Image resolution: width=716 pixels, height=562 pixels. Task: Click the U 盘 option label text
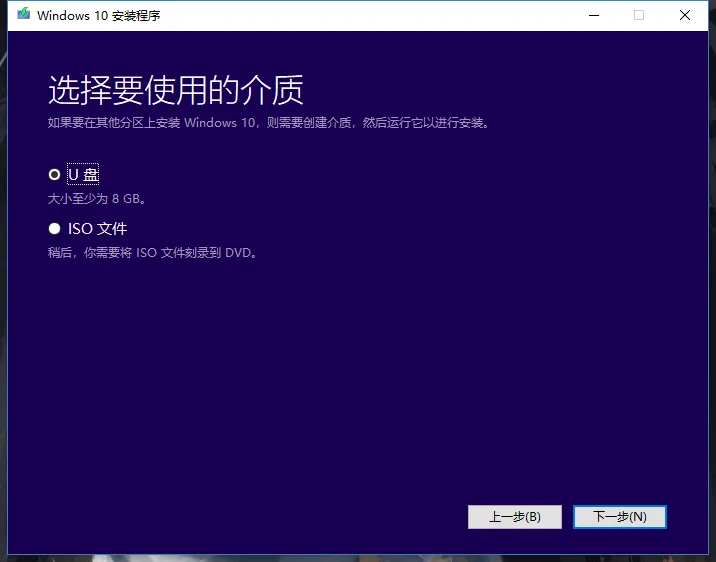coord(83,174)
